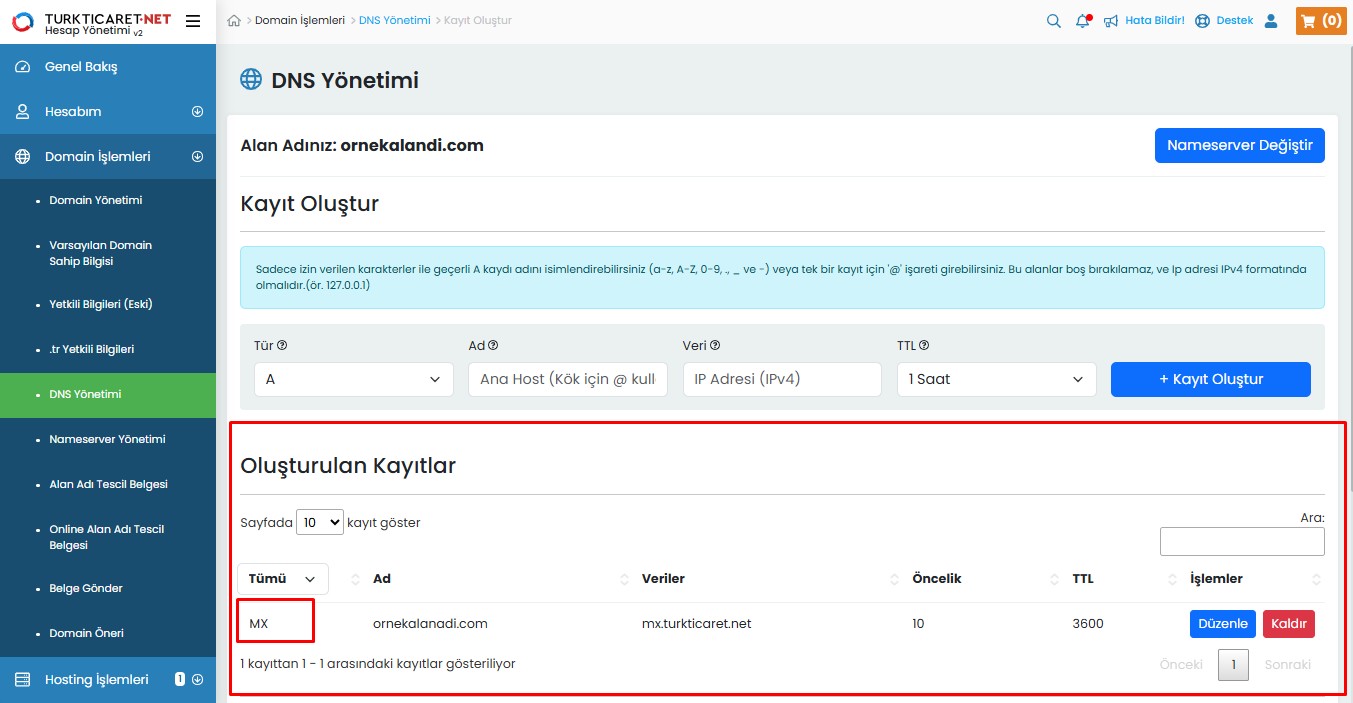Open search with the magnifier icon
Image resolution: width=1353 pixels, height=703 pixels.
(x=1053, y=21)
